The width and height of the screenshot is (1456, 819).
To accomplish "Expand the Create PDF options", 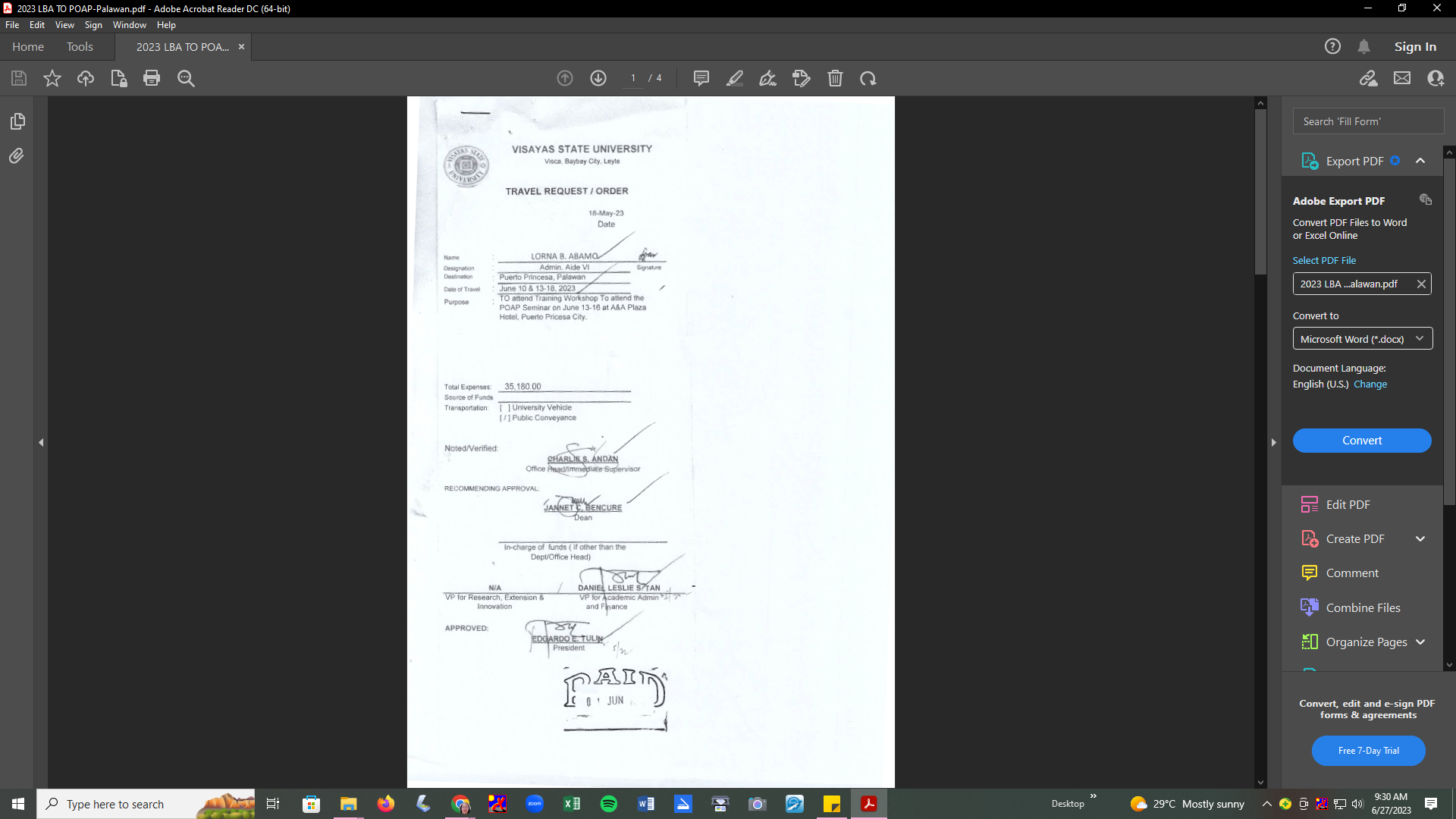I will [x=1420, y=539].
